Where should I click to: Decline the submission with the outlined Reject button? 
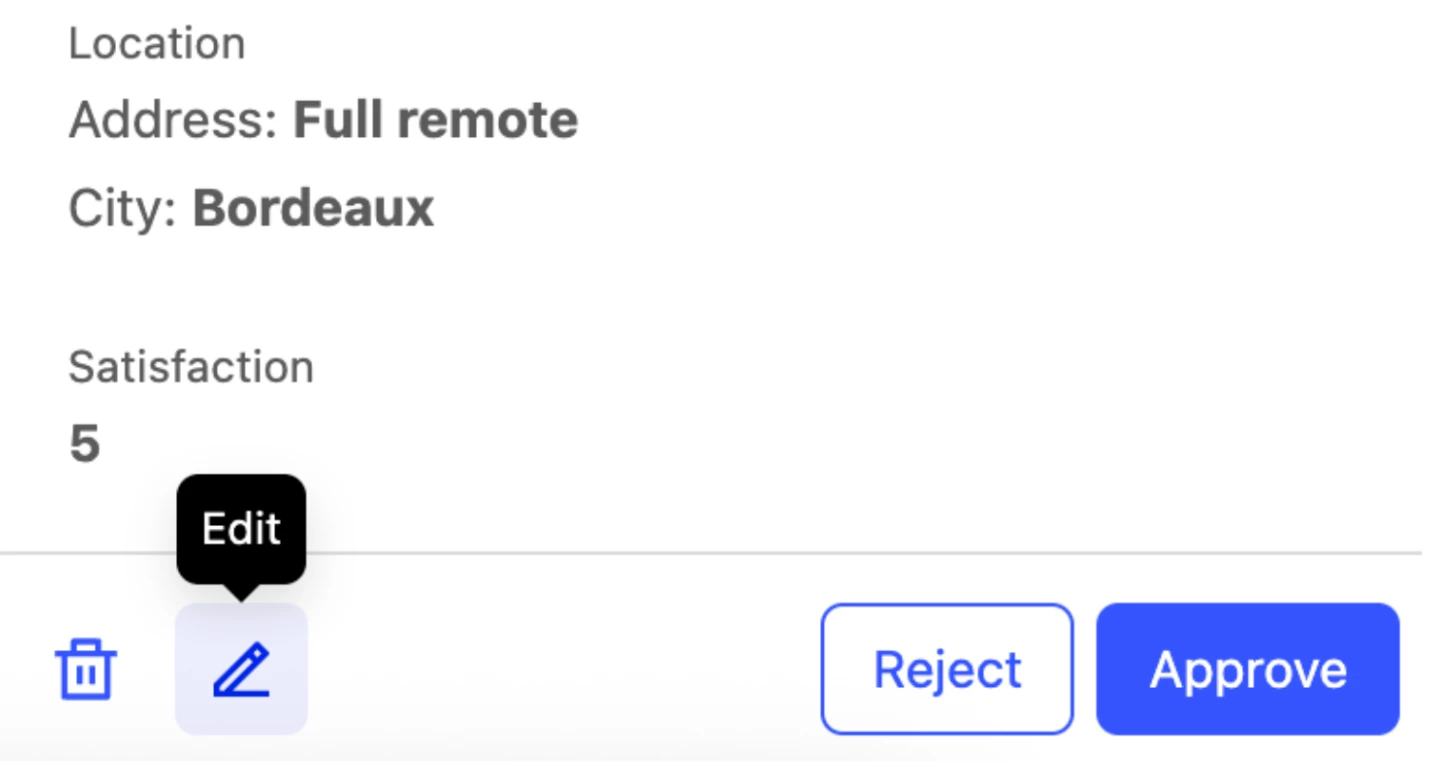coord(947,669)
